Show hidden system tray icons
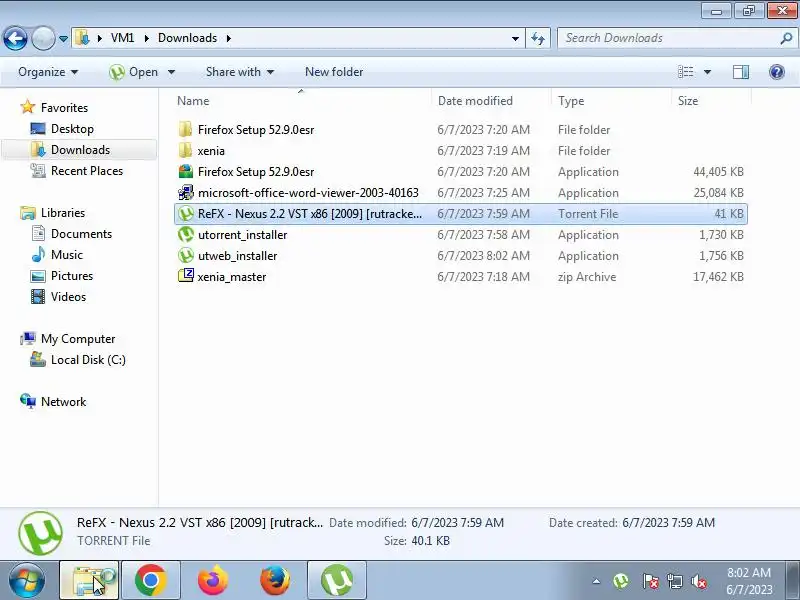The height and width of the screenshot is (600, 800). pyautogui.click(x=596, y=581)
